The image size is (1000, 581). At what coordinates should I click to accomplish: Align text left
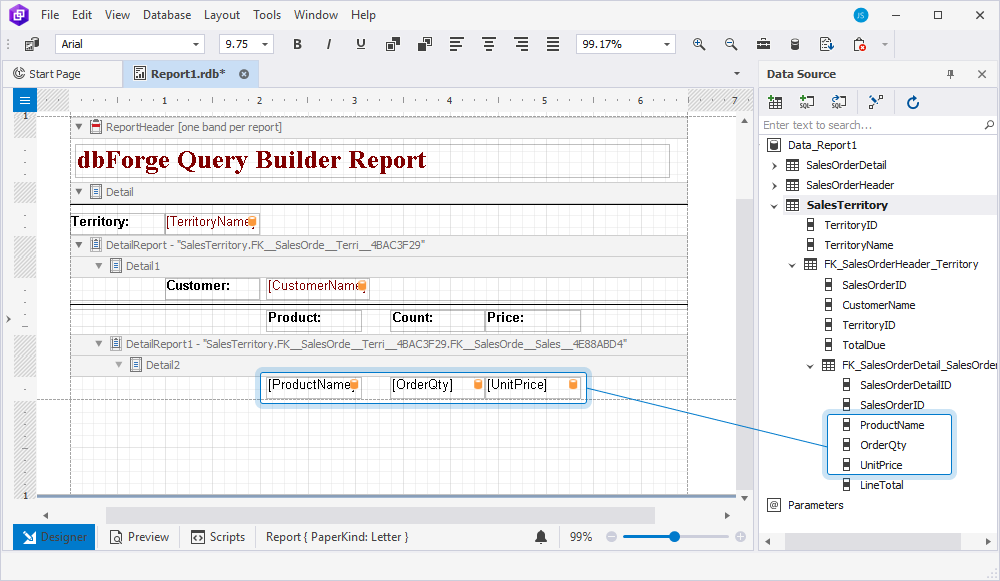[x=457, y=44]
